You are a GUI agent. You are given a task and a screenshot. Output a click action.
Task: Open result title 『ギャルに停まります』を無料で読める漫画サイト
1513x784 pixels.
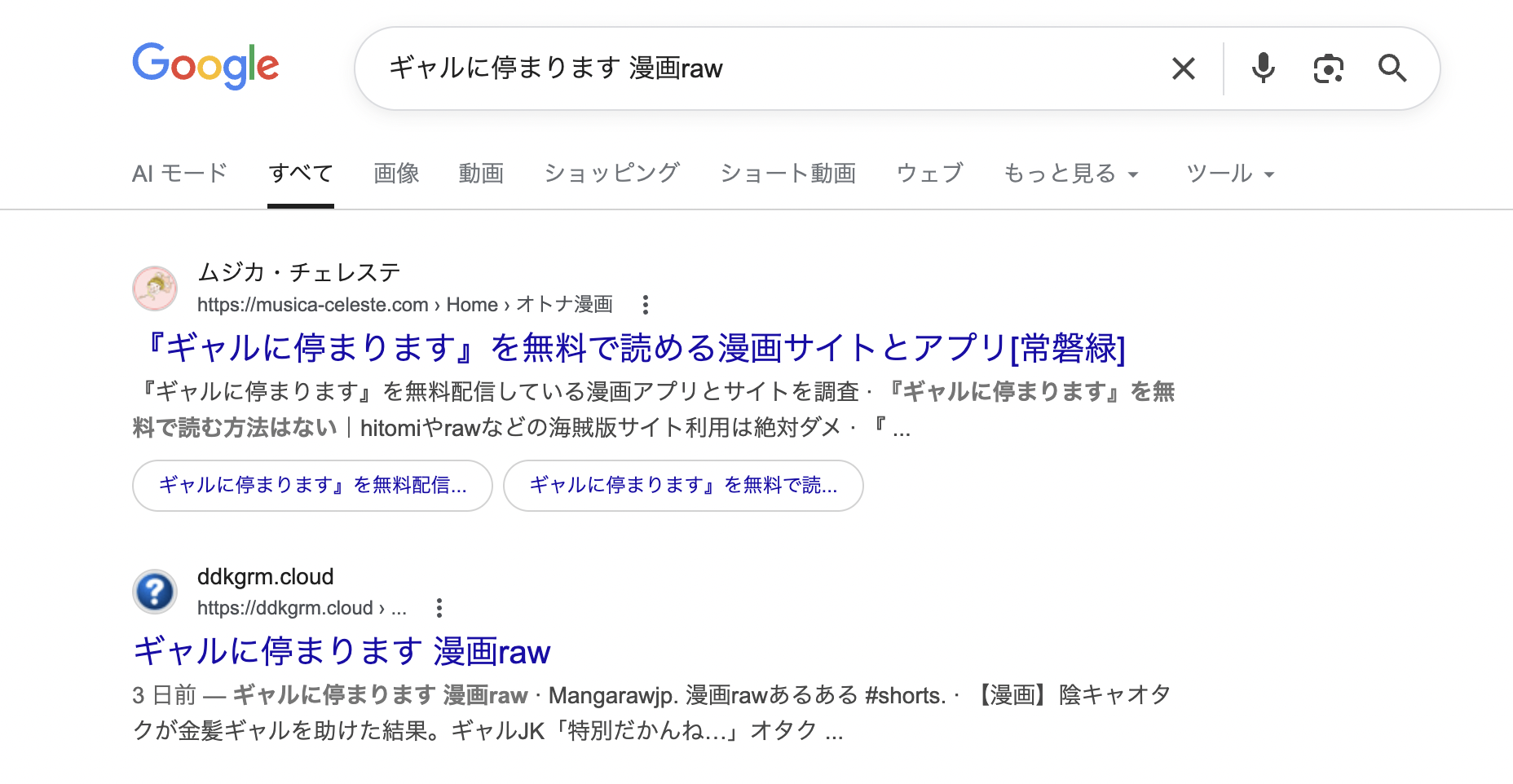tap(629, 348)
